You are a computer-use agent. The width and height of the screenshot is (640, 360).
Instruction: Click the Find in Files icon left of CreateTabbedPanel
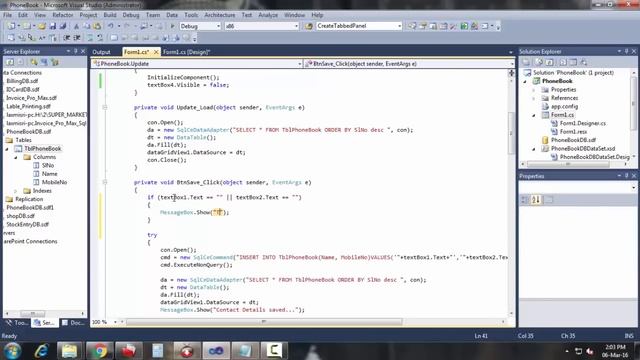coord(309,26)
